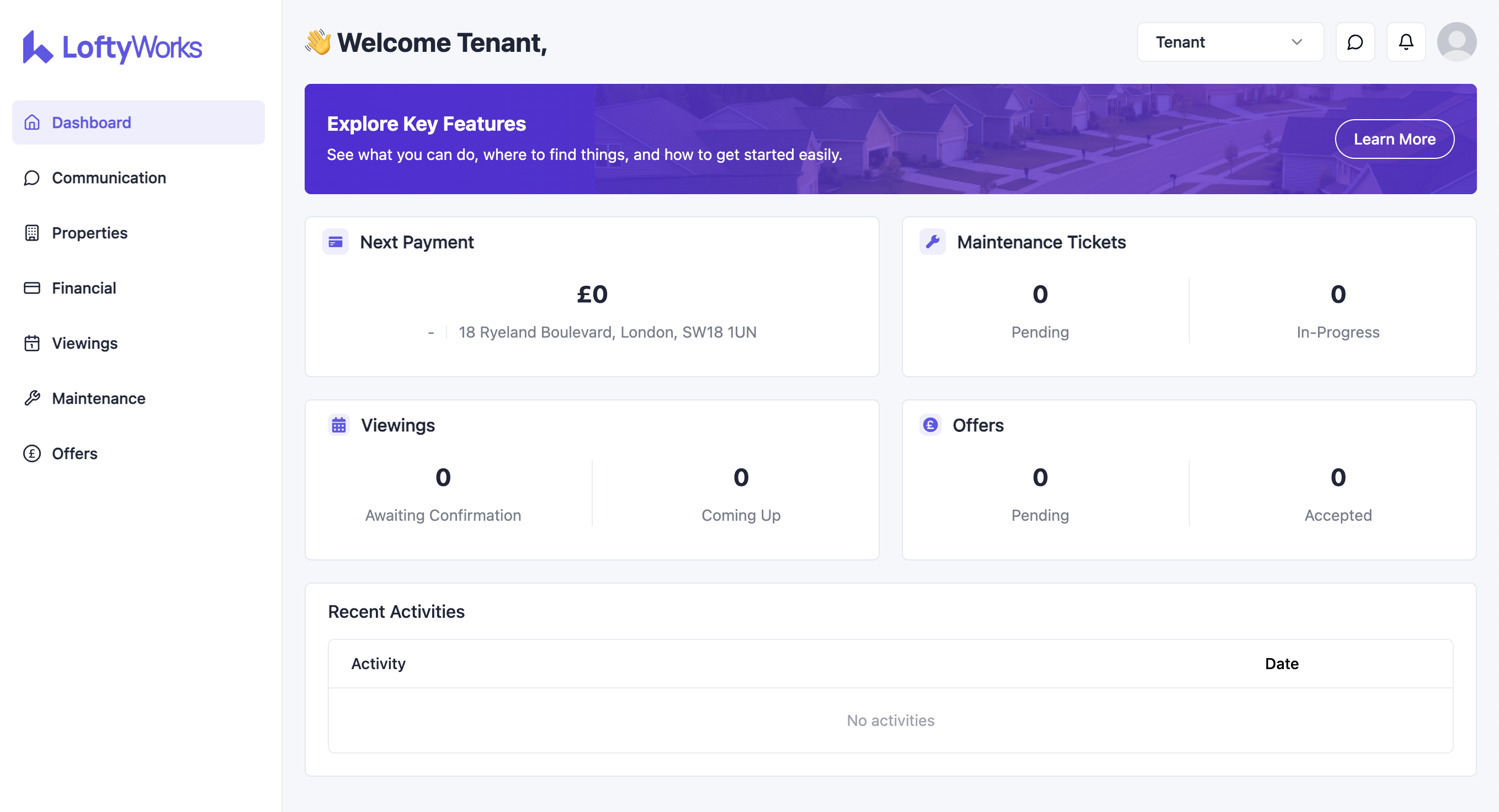Click the Date column header
This screenshot has width=1499, height=812.
(1281, 664)
